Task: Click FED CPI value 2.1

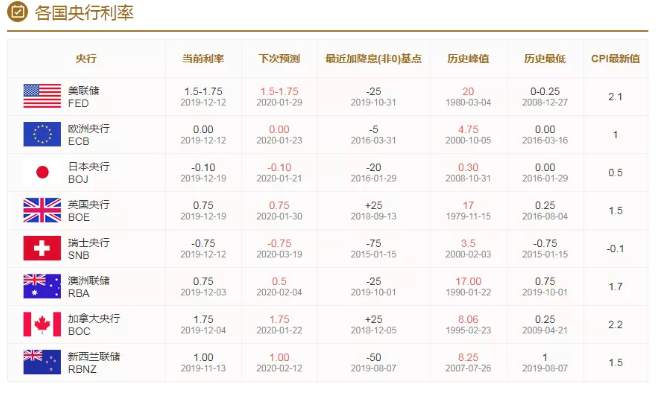Action: coord(615,97)
